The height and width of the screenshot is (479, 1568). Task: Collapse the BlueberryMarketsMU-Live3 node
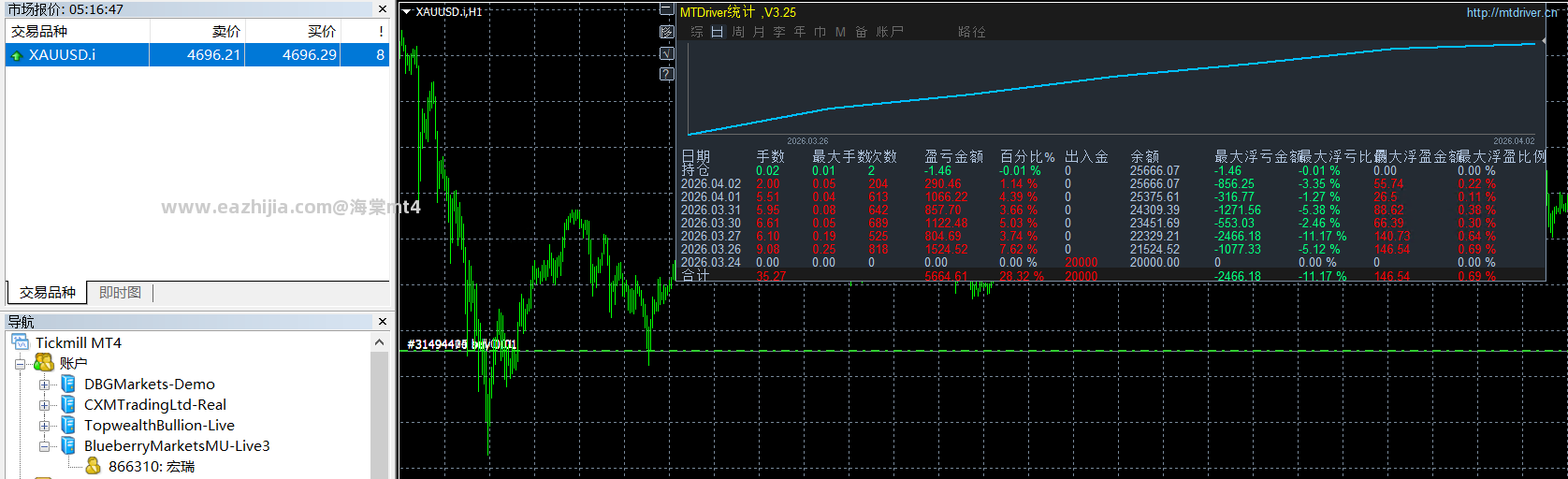44,445
